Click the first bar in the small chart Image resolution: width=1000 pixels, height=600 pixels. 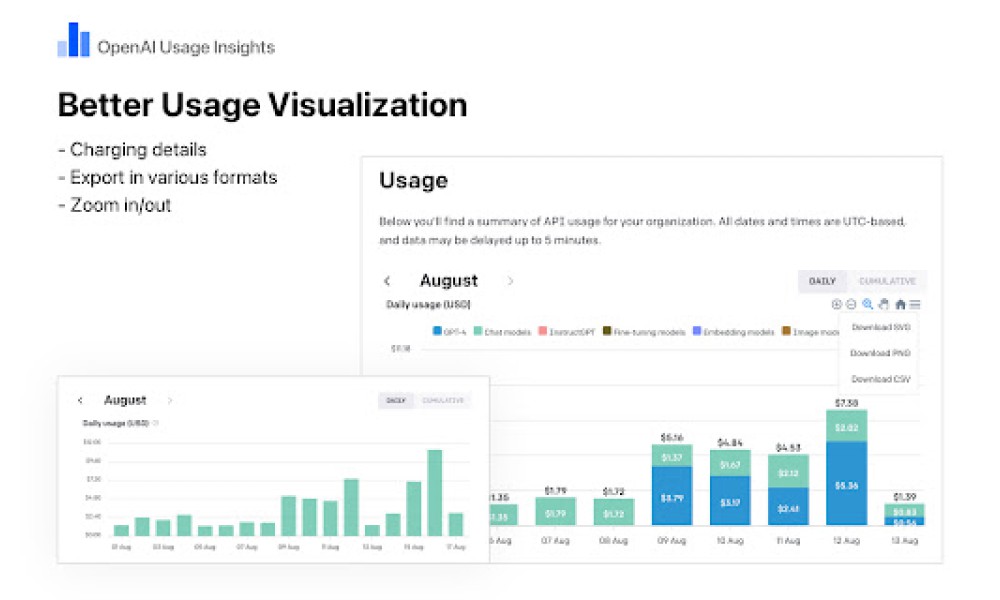click(121, 530)
